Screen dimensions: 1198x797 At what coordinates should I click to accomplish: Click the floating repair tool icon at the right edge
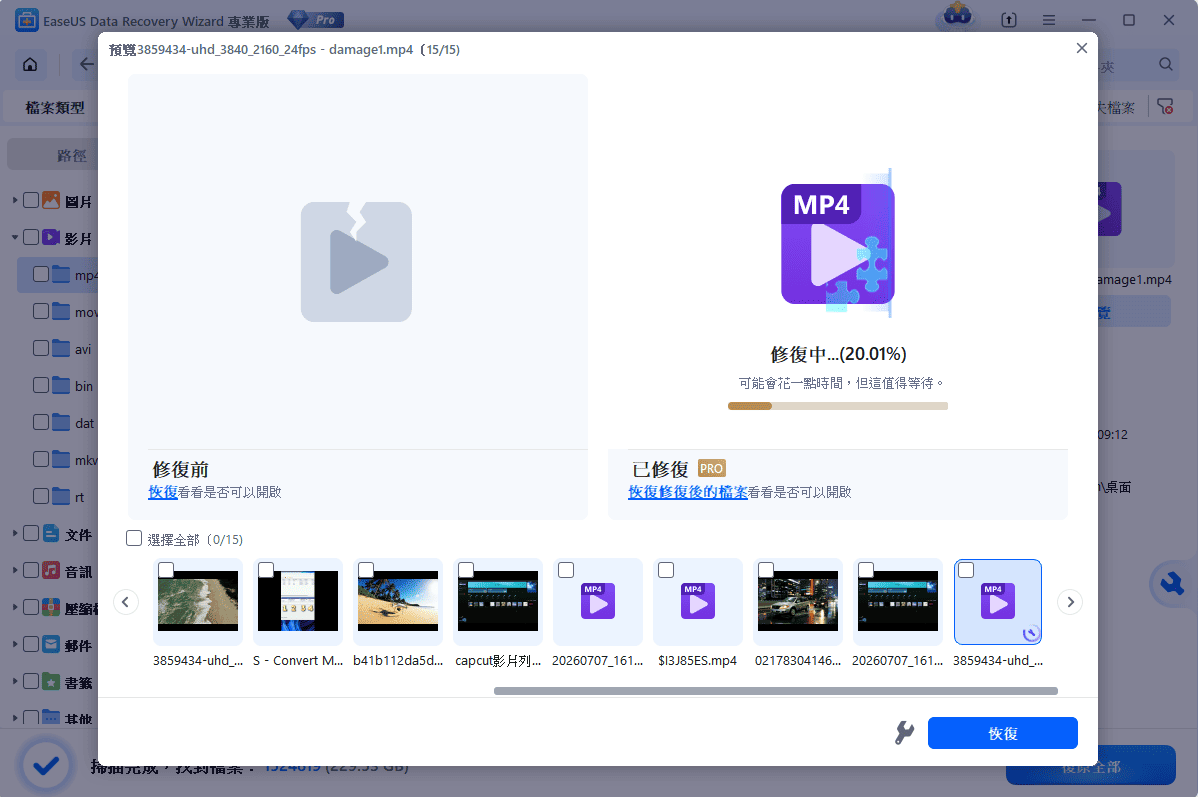[1171, 585]
